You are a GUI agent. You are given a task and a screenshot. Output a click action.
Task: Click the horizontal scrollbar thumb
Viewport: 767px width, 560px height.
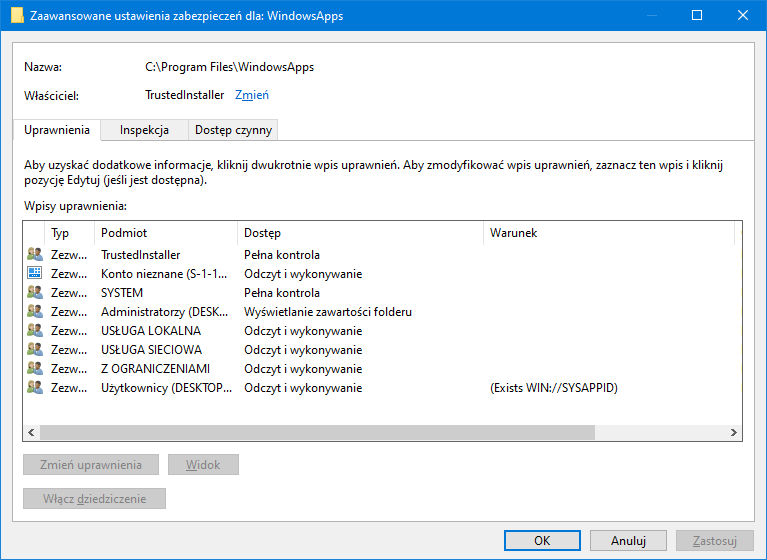point(317,432)
